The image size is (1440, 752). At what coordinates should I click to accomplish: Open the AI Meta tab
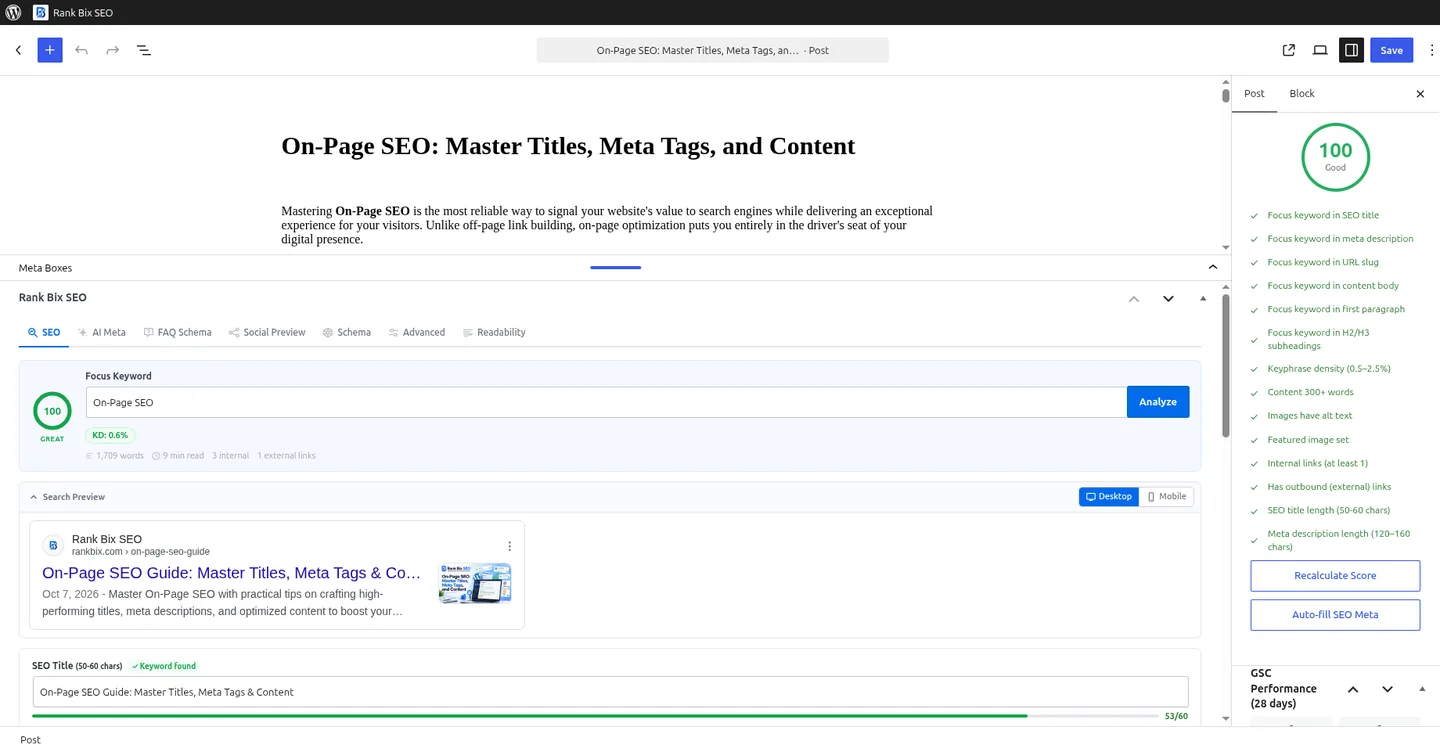point(102,332)
